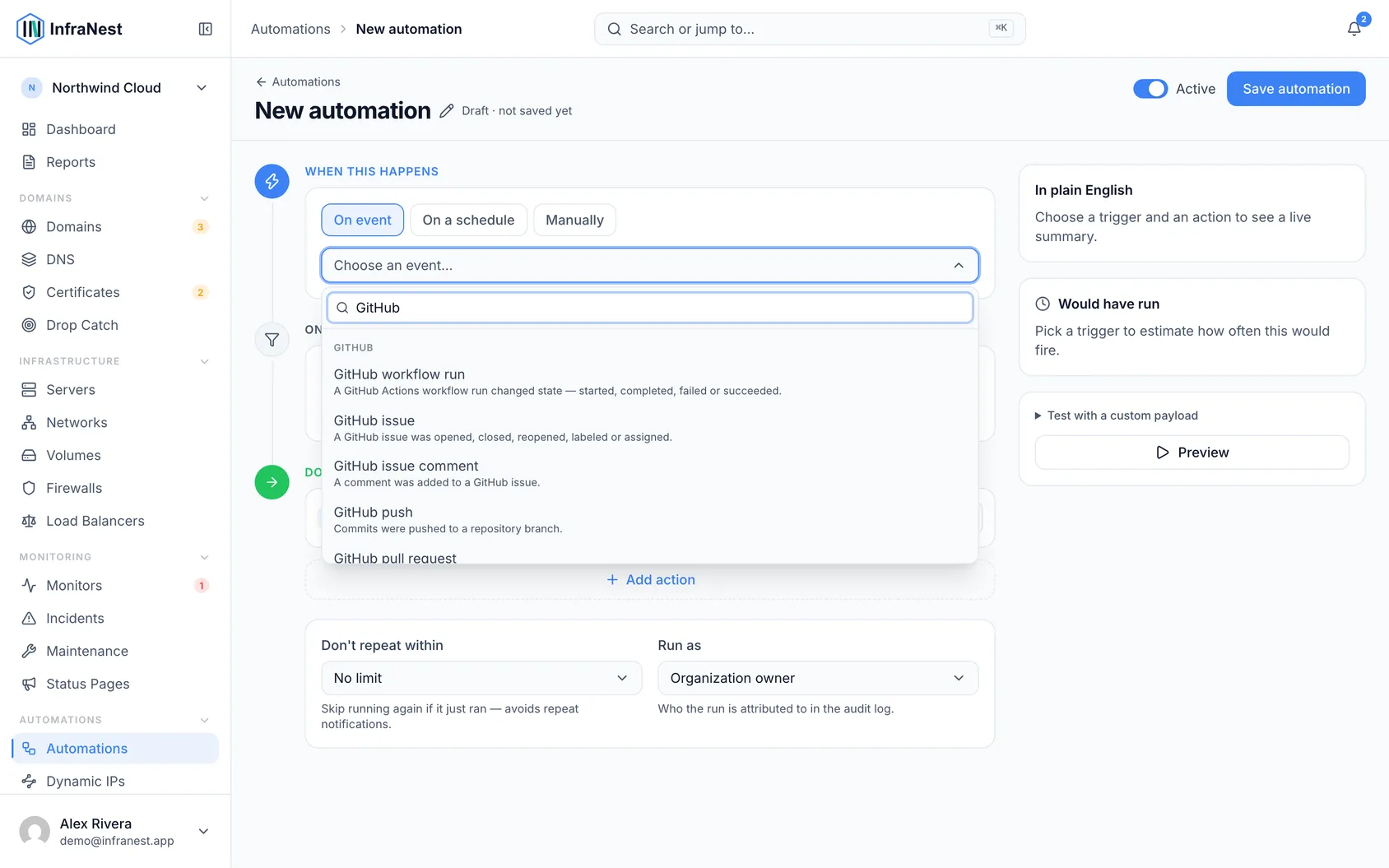
Task: Click the Drop Catch target icon
Action: [29, 325]
